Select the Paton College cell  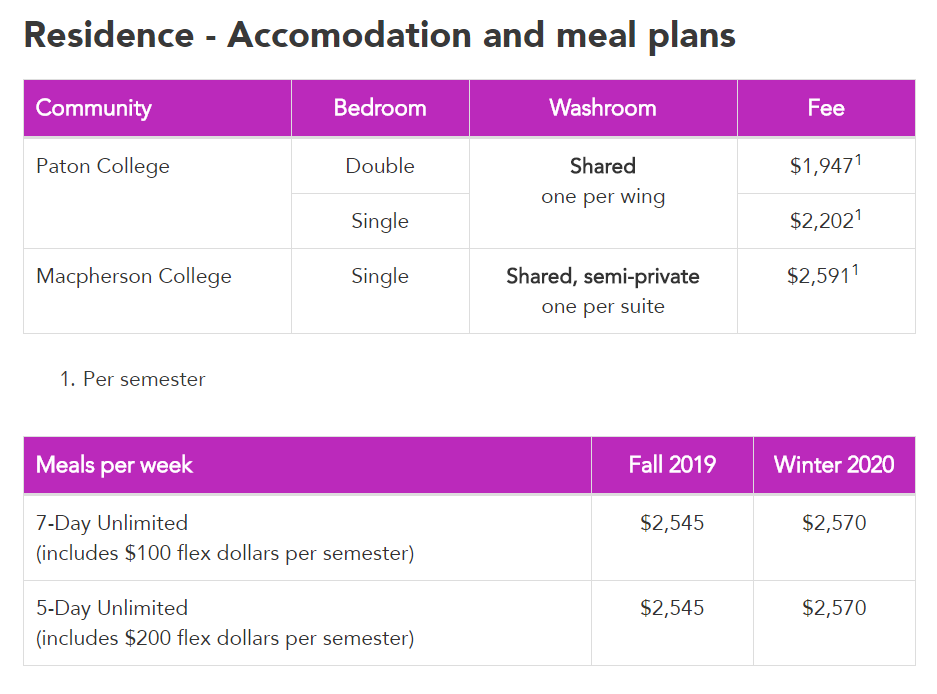[157, 193]
